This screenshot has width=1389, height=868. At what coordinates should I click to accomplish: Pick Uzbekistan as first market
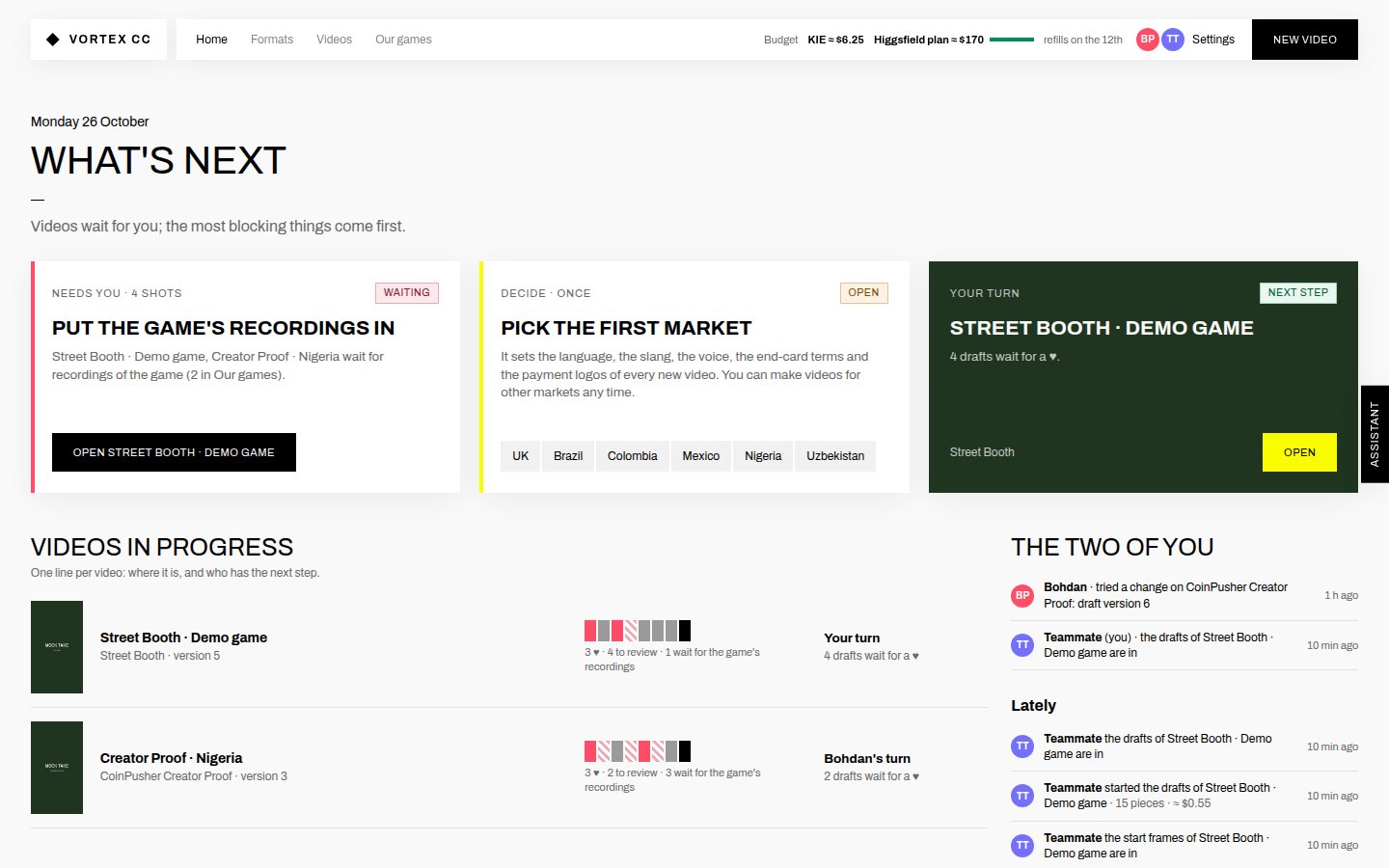click(835, 456)
